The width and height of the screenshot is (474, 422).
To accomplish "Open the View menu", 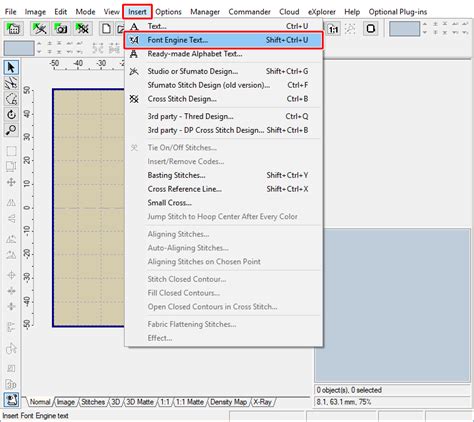I will point(112,12).
